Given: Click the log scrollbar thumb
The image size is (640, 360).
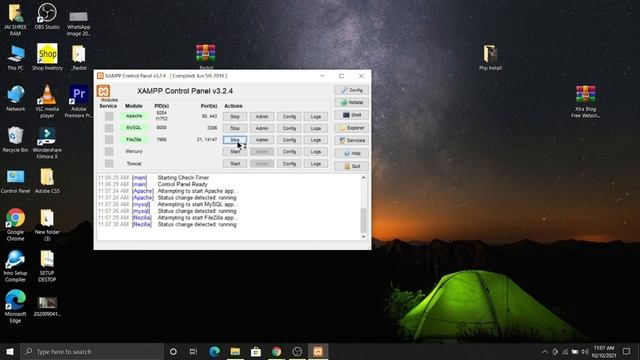Looking at the screenshot, I should 363,220.
